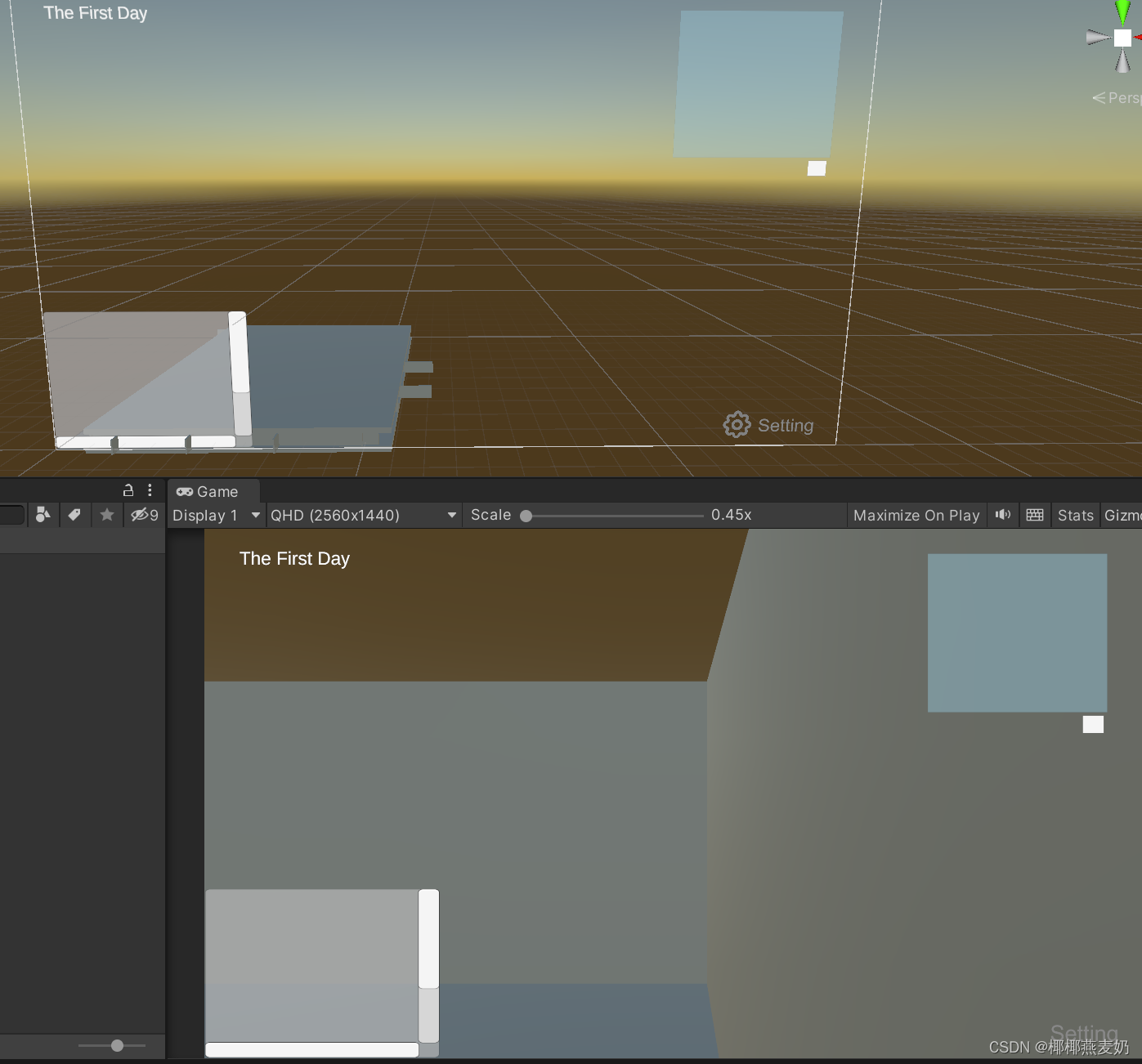The image size is (1142, 1064).
Task: Click the hidden objects count eye icon
Action: pos(141,515)
